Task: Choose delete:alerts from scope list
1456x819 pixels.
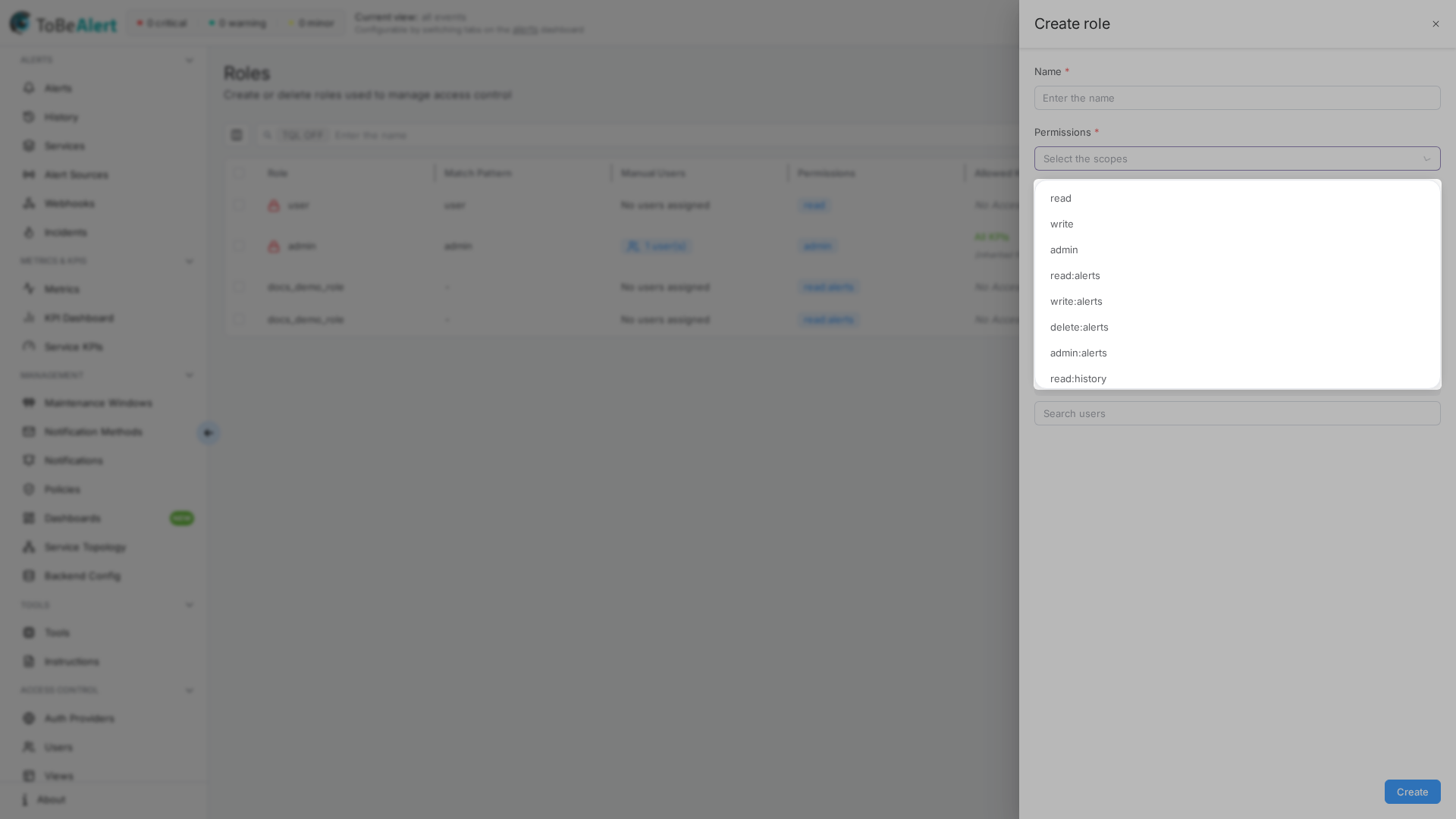Action: pyautogui.click(x=1237, y=327)
